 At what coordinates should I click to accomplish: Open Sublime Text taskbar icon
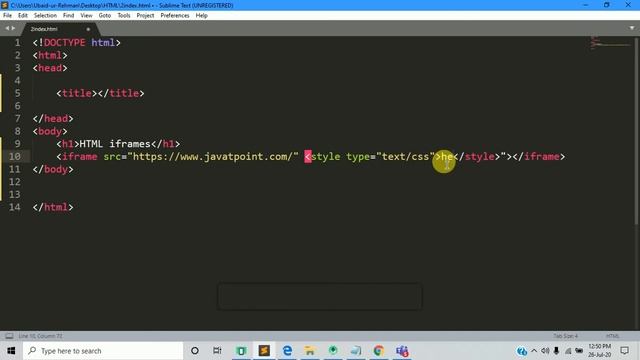[264, 351]
